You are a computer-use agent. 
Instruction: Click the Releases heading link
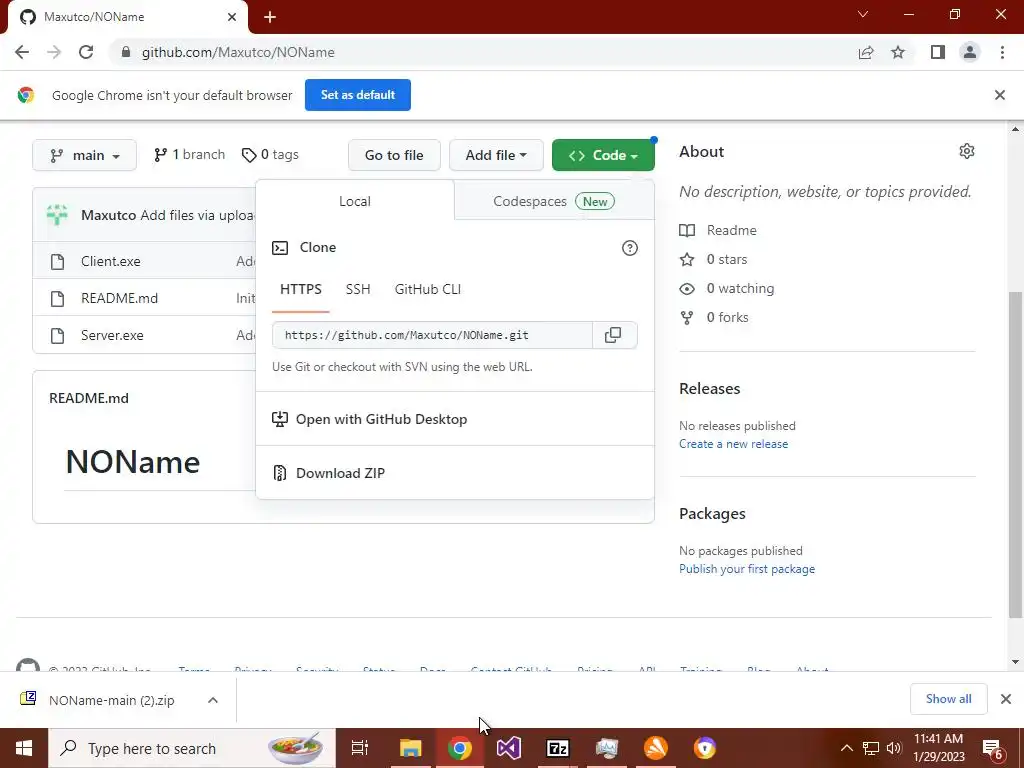pyautogui.click(x=709, y=389)
